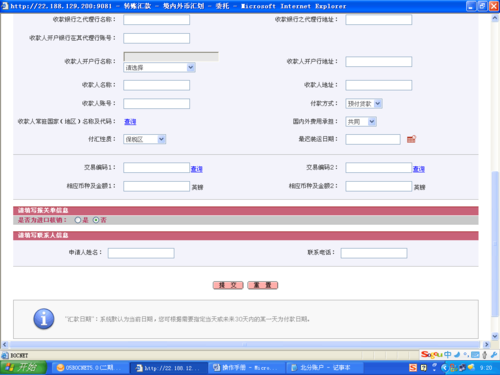Click the system tray clock showing 9:20
Image resolution: width=500 pixels, height=375 pixels.
[x=486, y=368]
